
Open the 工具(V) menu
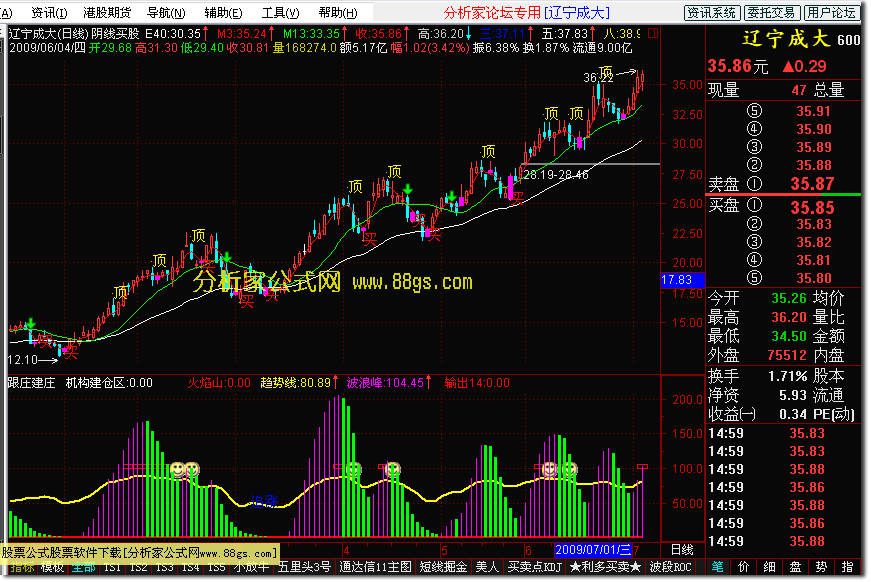click(281, 12)
